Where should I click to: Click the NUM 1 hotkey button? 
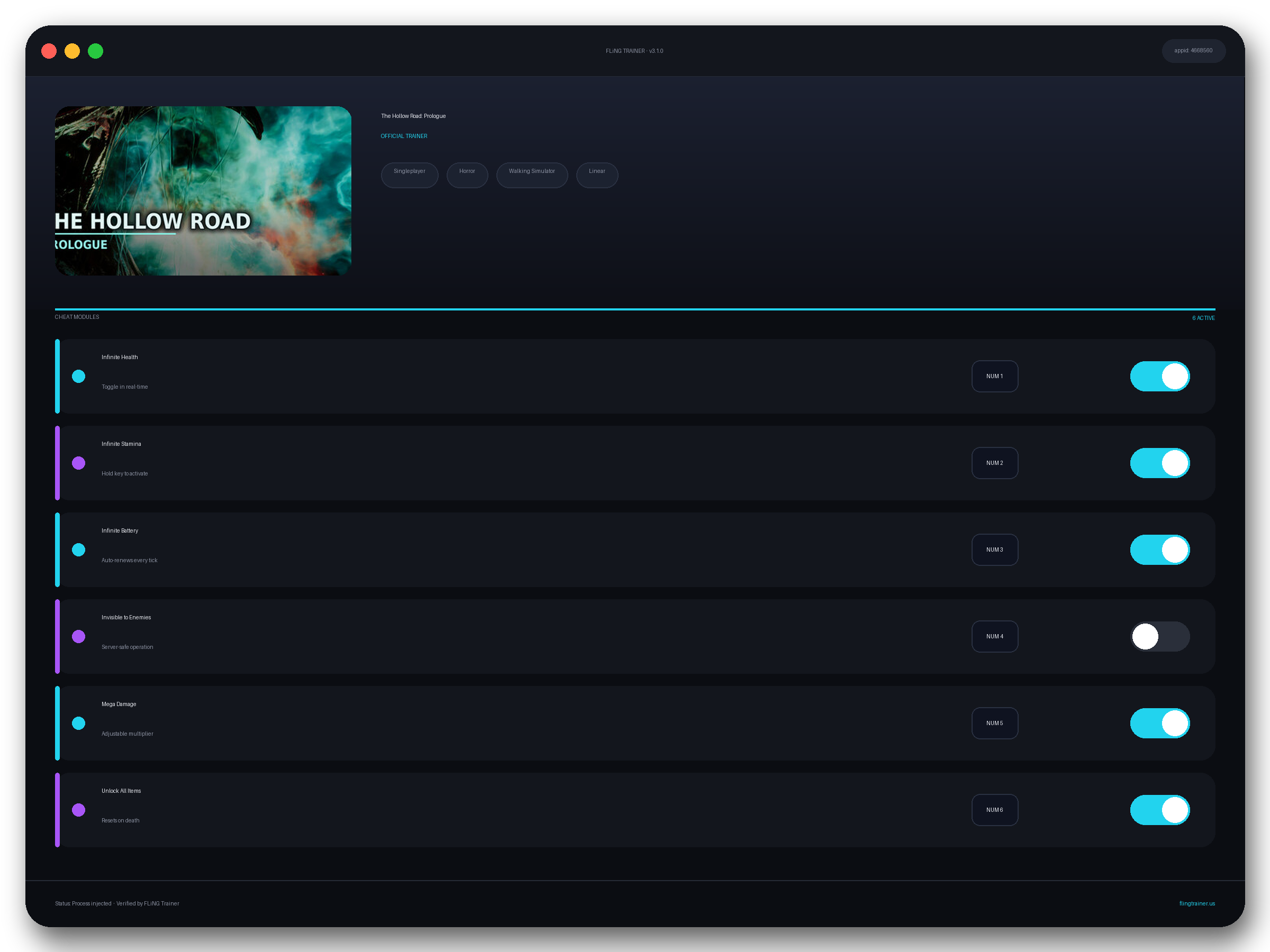point(994,377)
